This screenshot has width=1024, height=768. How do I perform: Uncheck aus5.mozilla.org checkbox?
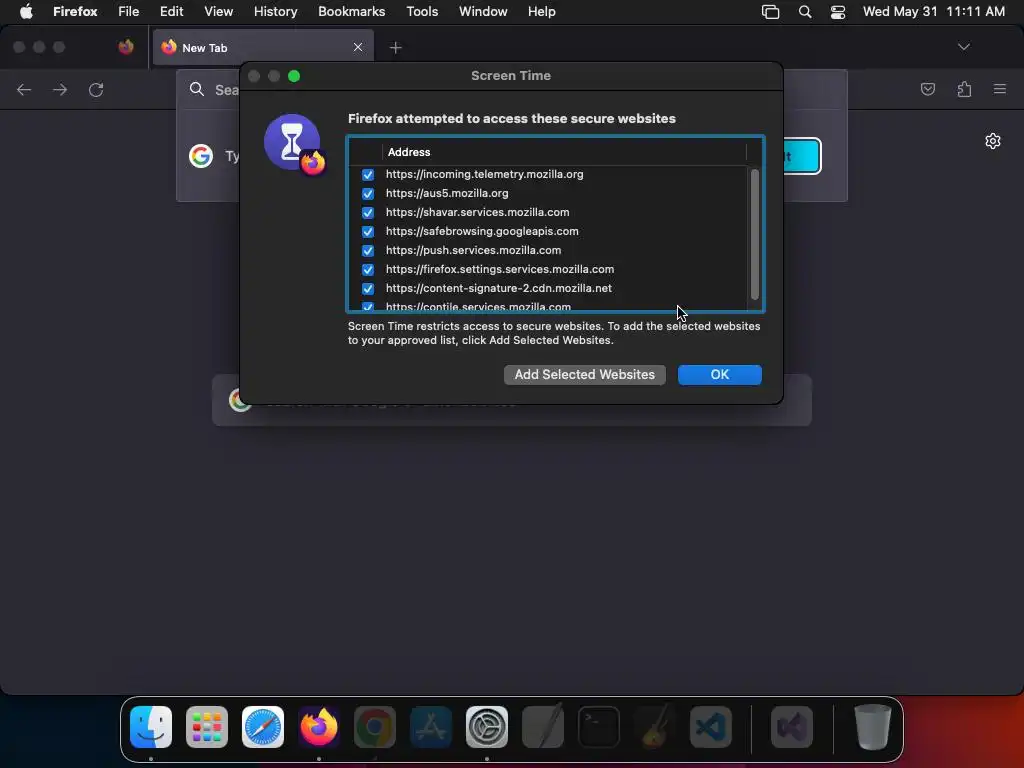click(368, 193)
